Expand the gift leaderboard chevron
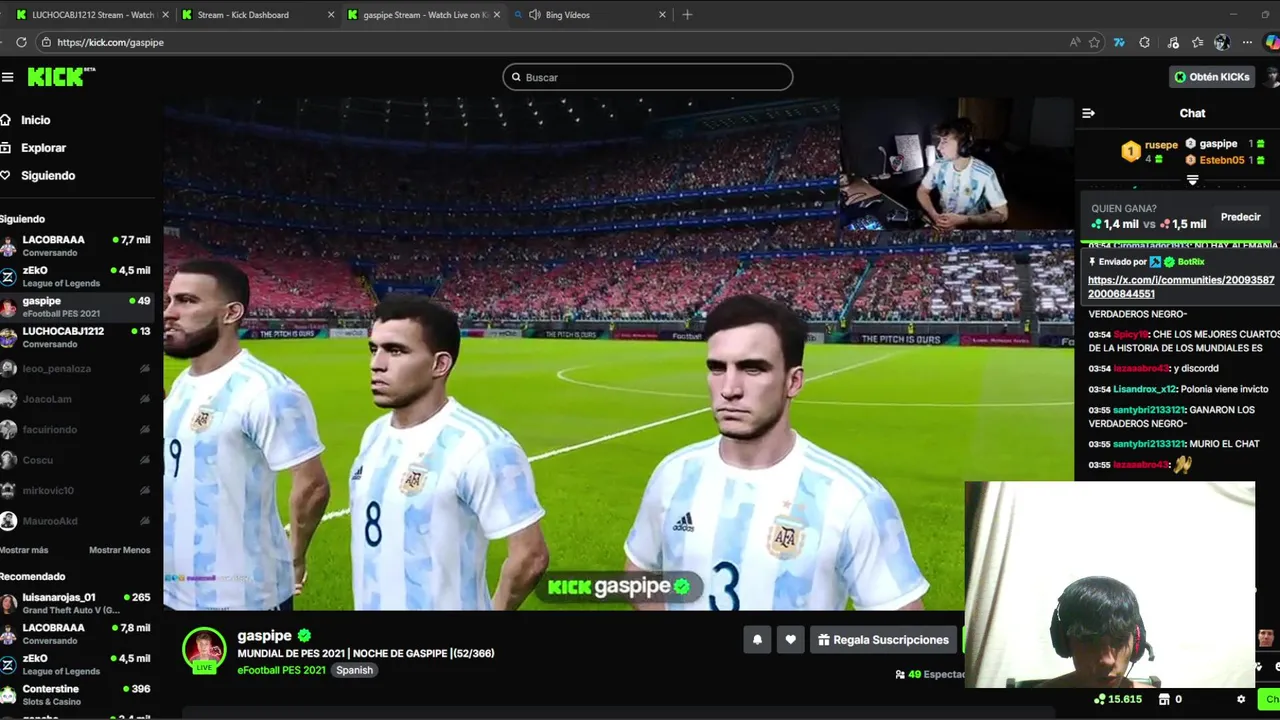1280x720 pixels. [x=1192, y=180]
